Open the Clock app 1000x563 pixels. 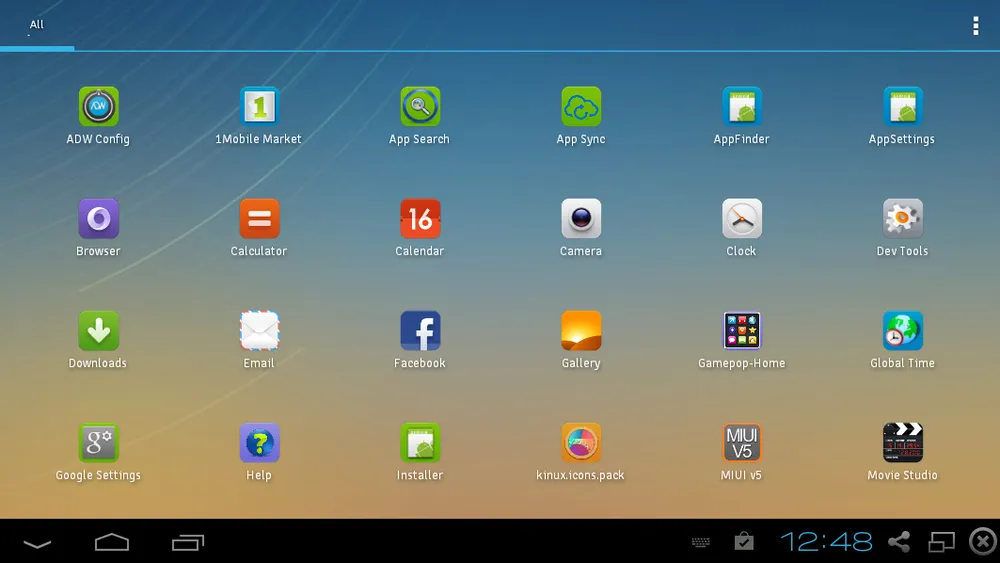pos(742,219)
